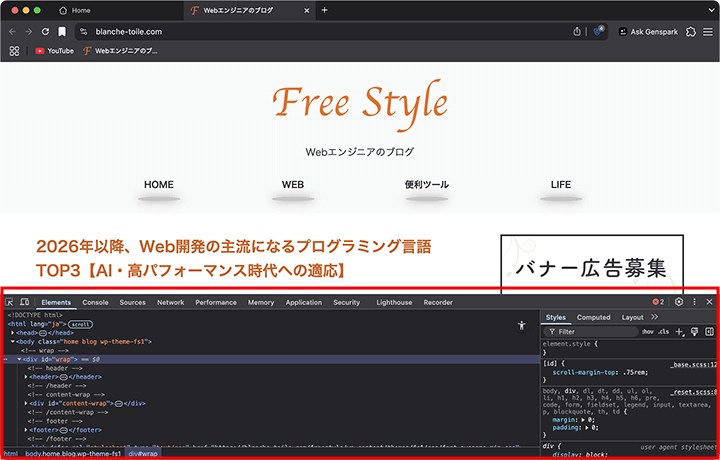
Task: Go forward in browser history
Action: click(x=28, y=32)
